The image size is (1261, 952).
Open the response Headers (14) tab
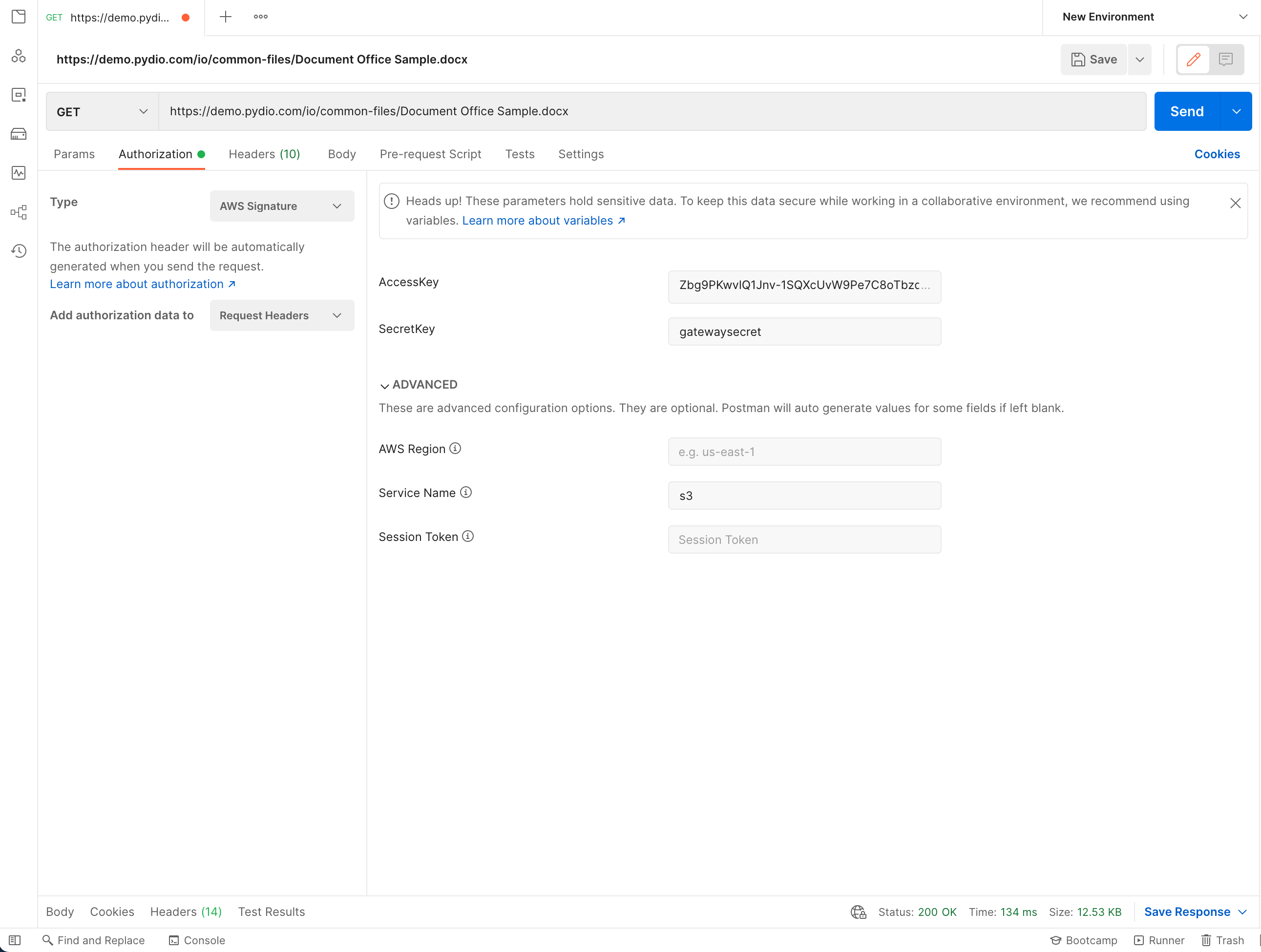[x=186, y=911]
